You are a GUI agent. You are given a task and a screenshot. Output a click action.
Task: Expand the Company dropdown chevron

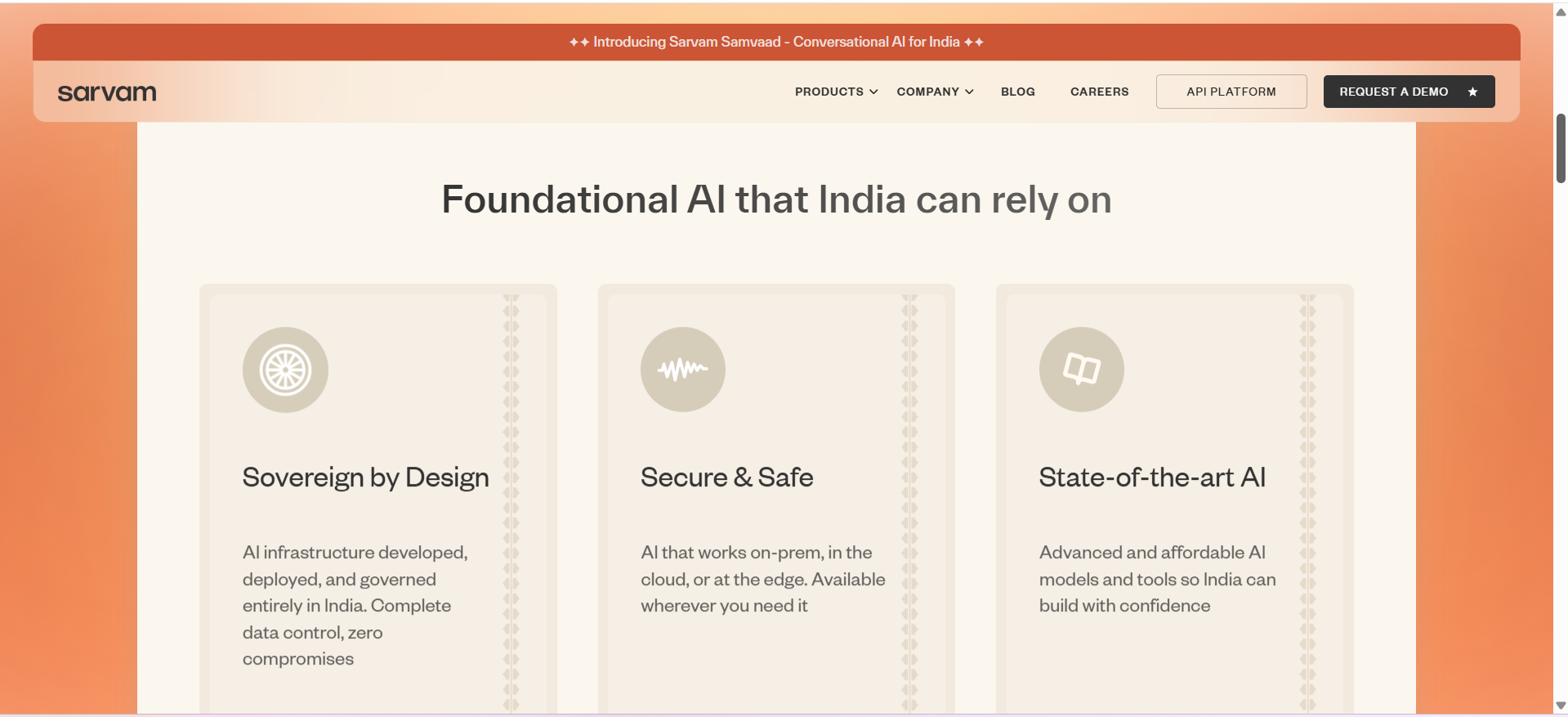[x=969, y=92]
